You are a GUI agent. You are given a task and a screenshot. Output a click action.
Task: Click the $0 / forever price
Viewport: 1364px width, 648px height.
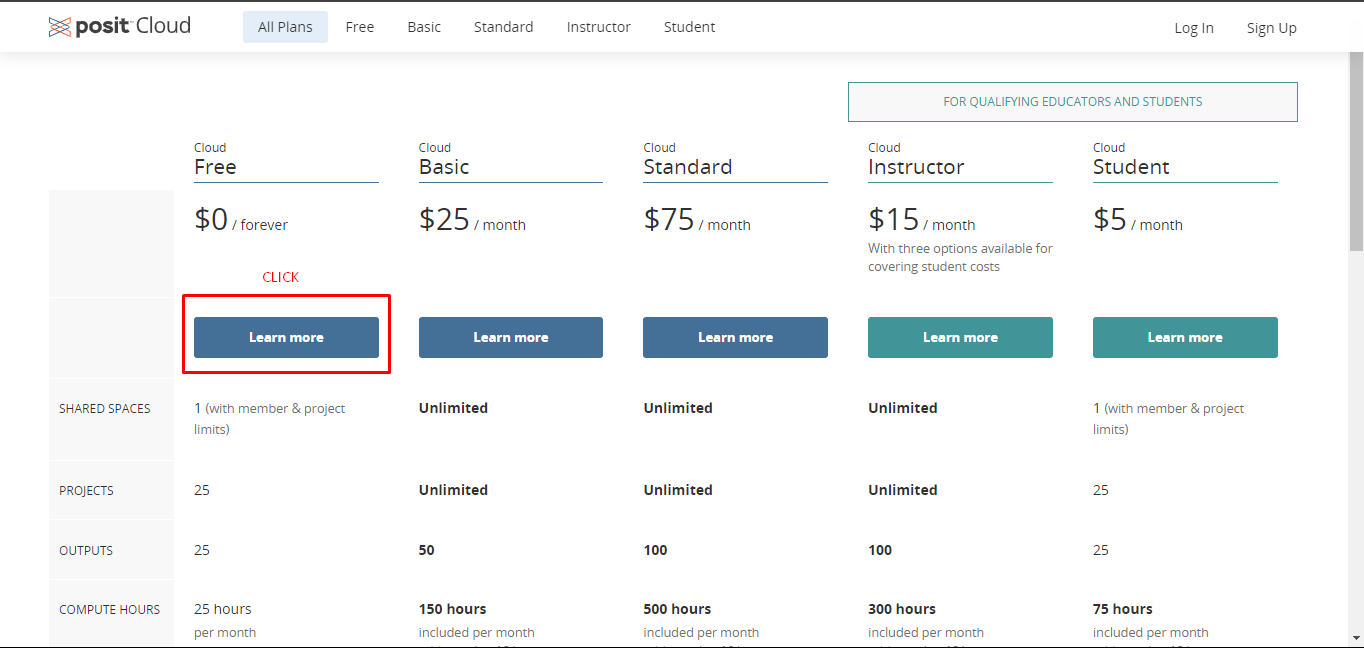point(241,220)
